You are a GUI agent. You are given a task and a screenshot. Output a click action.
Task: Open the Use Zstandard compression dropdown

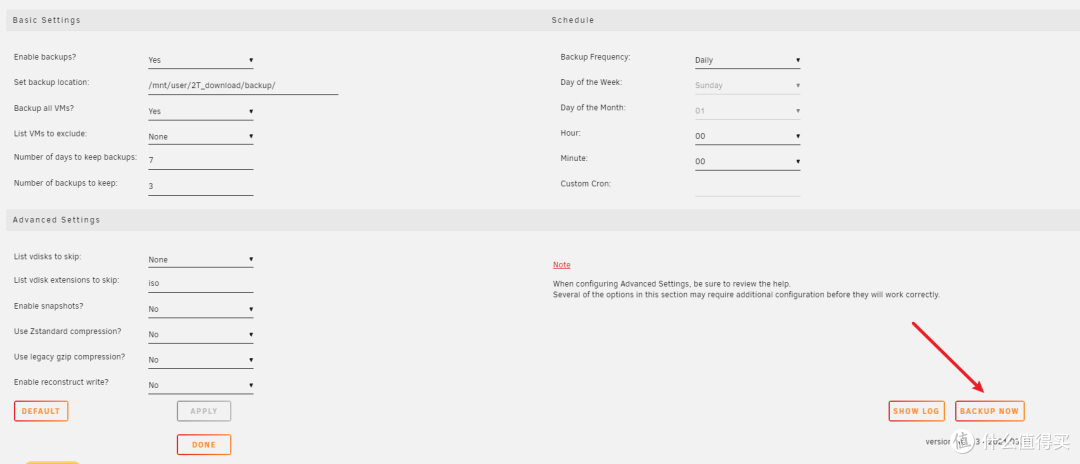pyautogui.click(x=200, y=334)
